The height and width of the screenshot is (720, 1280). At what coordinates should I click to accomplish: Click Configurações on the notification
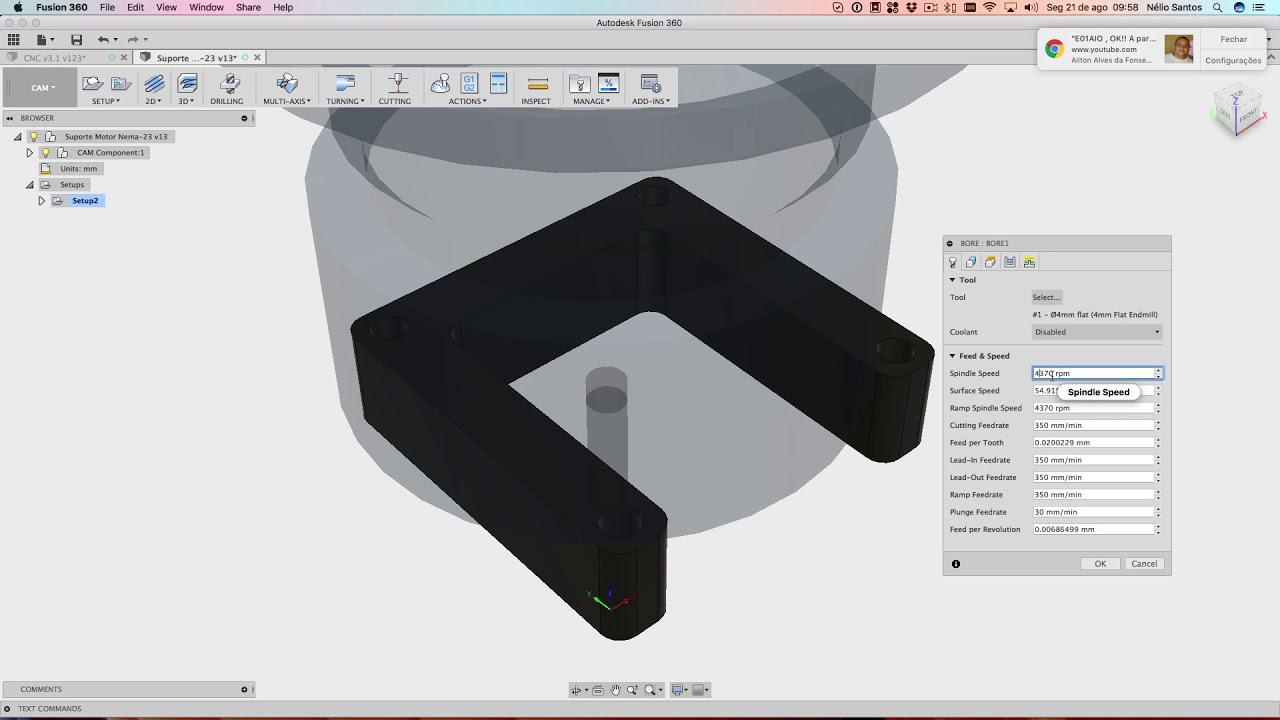[x=1233, y=61]
